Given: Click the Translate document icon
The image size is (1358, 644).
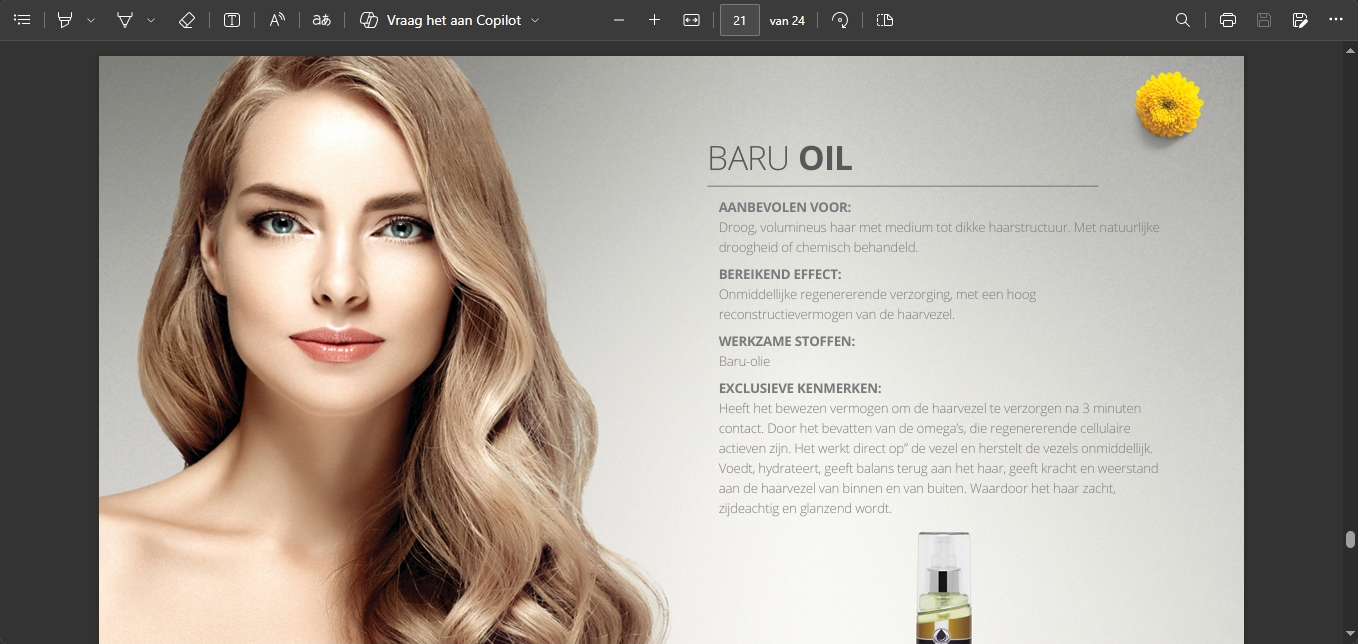Looking at the screenshot, I should point(321,20).
